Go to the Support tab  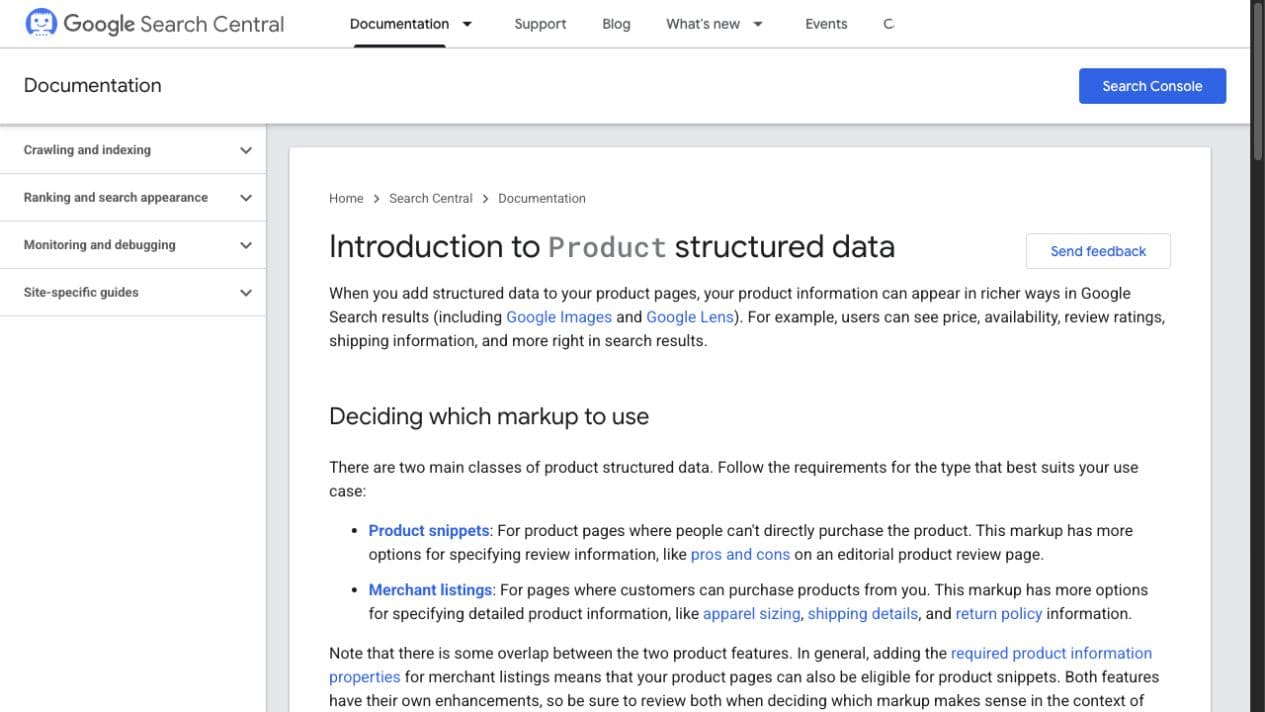(x=540, y=24)
